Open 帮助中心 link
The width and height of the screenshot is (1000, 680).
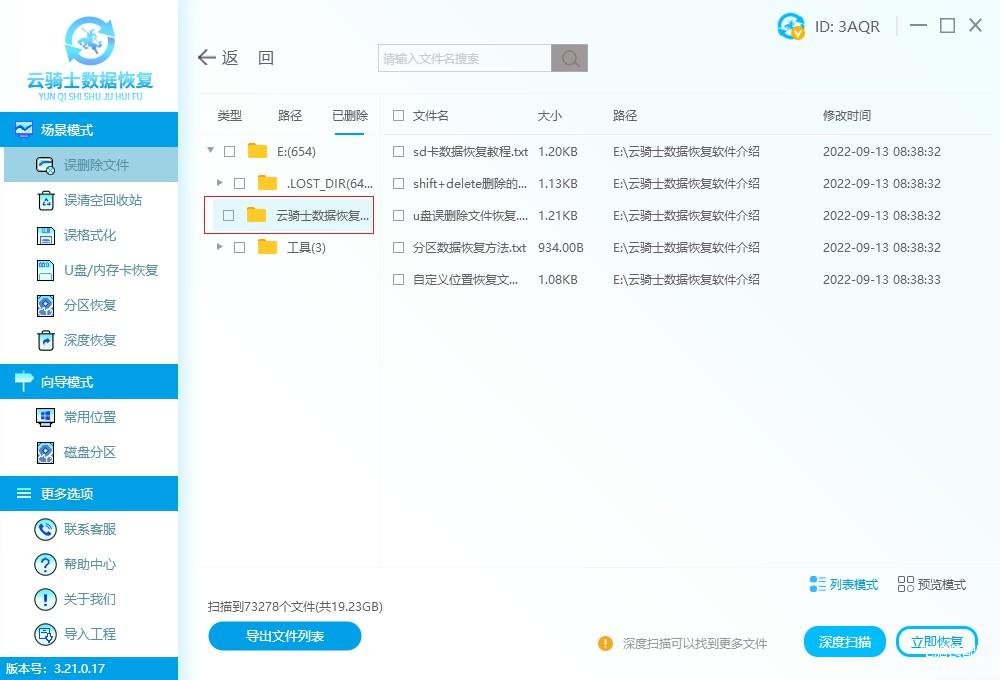coord(90,564)
